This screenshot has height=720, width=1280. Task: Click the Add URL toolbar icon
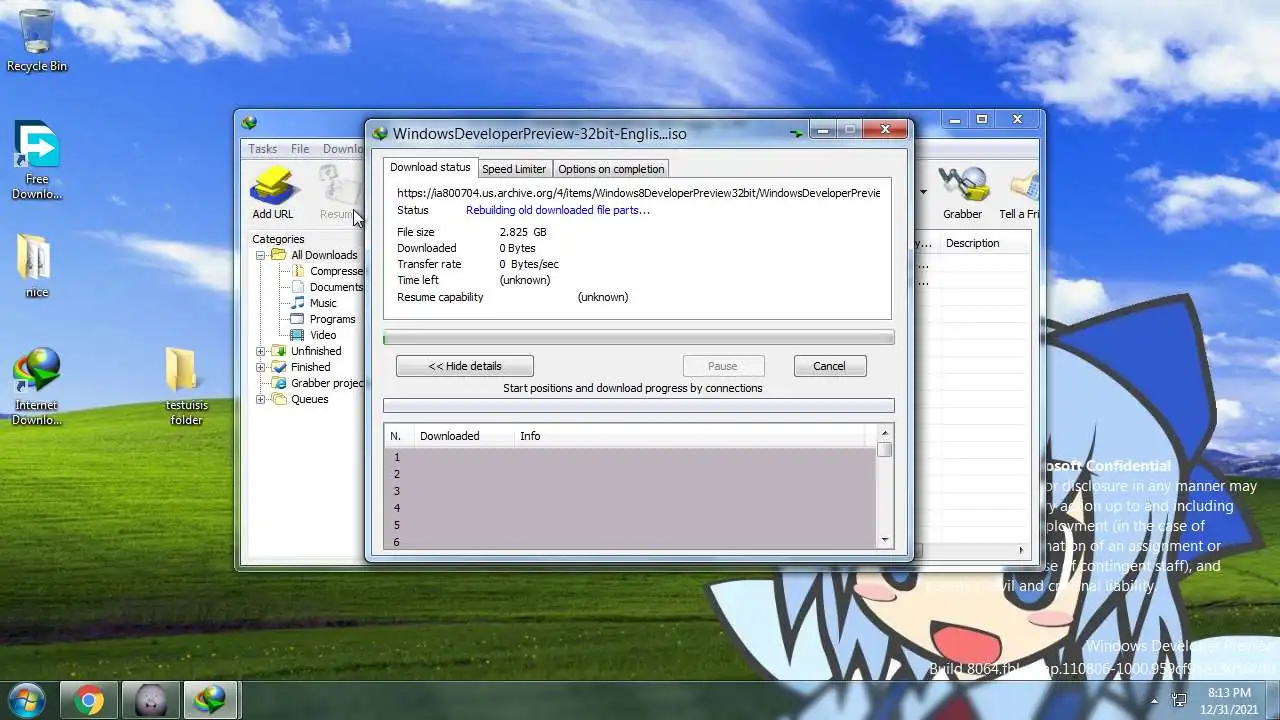(x=273, y=192)
